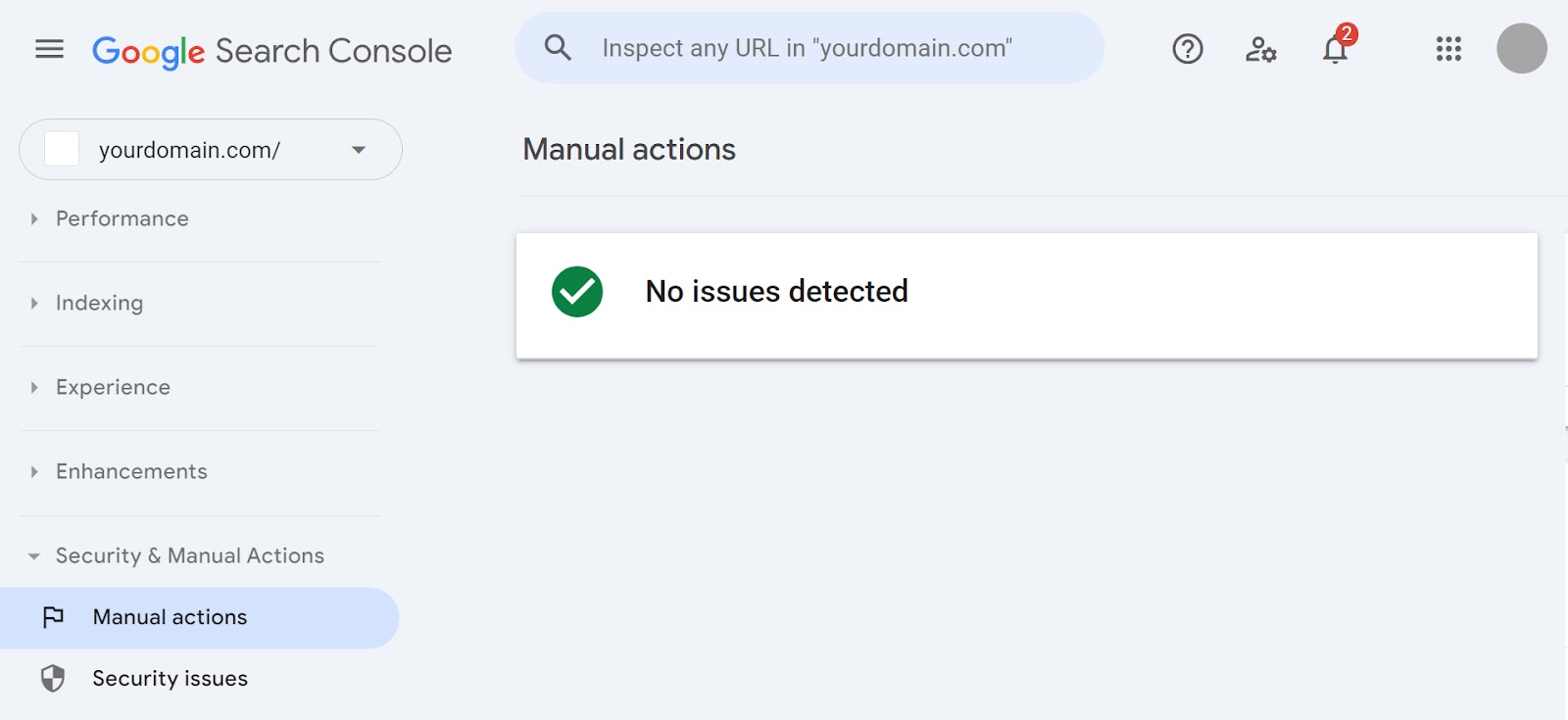Click the Manual actions flag icon
Screen dimensions: 1568x720
55,617
